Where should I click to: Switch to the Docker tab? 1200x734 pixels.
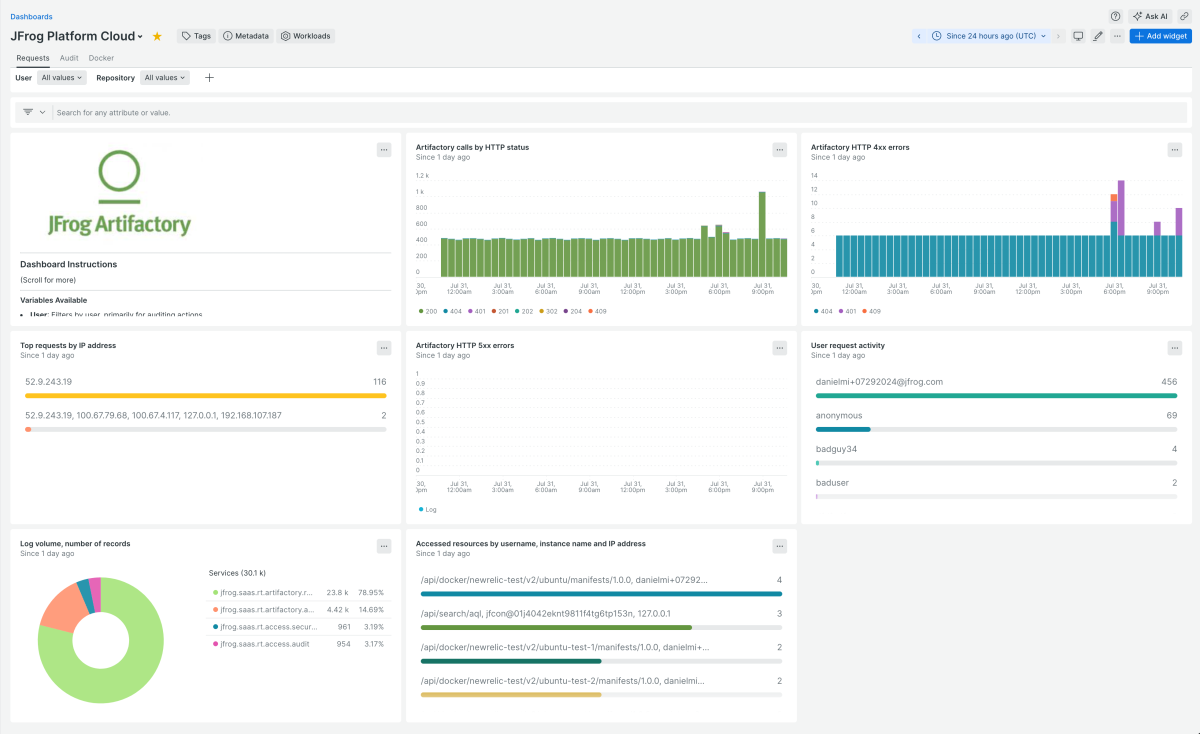pyautogui.click(x=101, y=58)
